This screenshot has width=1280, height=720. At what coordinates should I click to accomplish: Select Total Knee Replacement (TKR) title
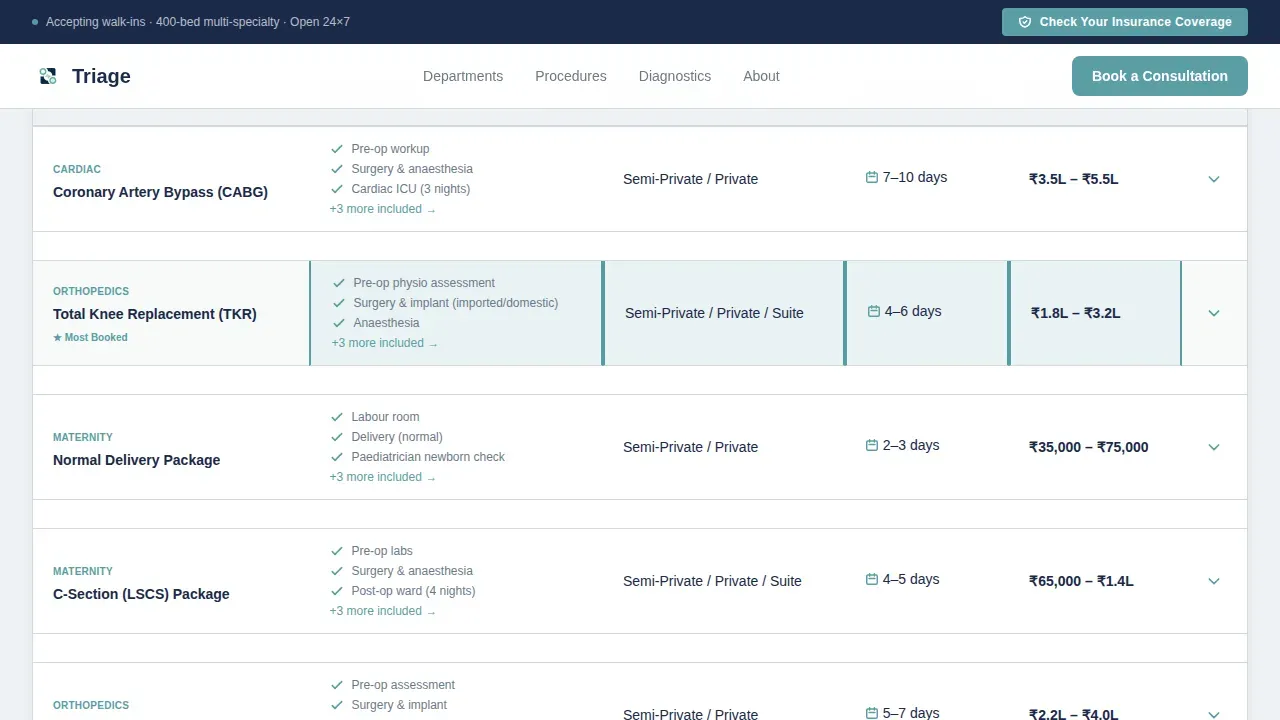click(155, 314)
